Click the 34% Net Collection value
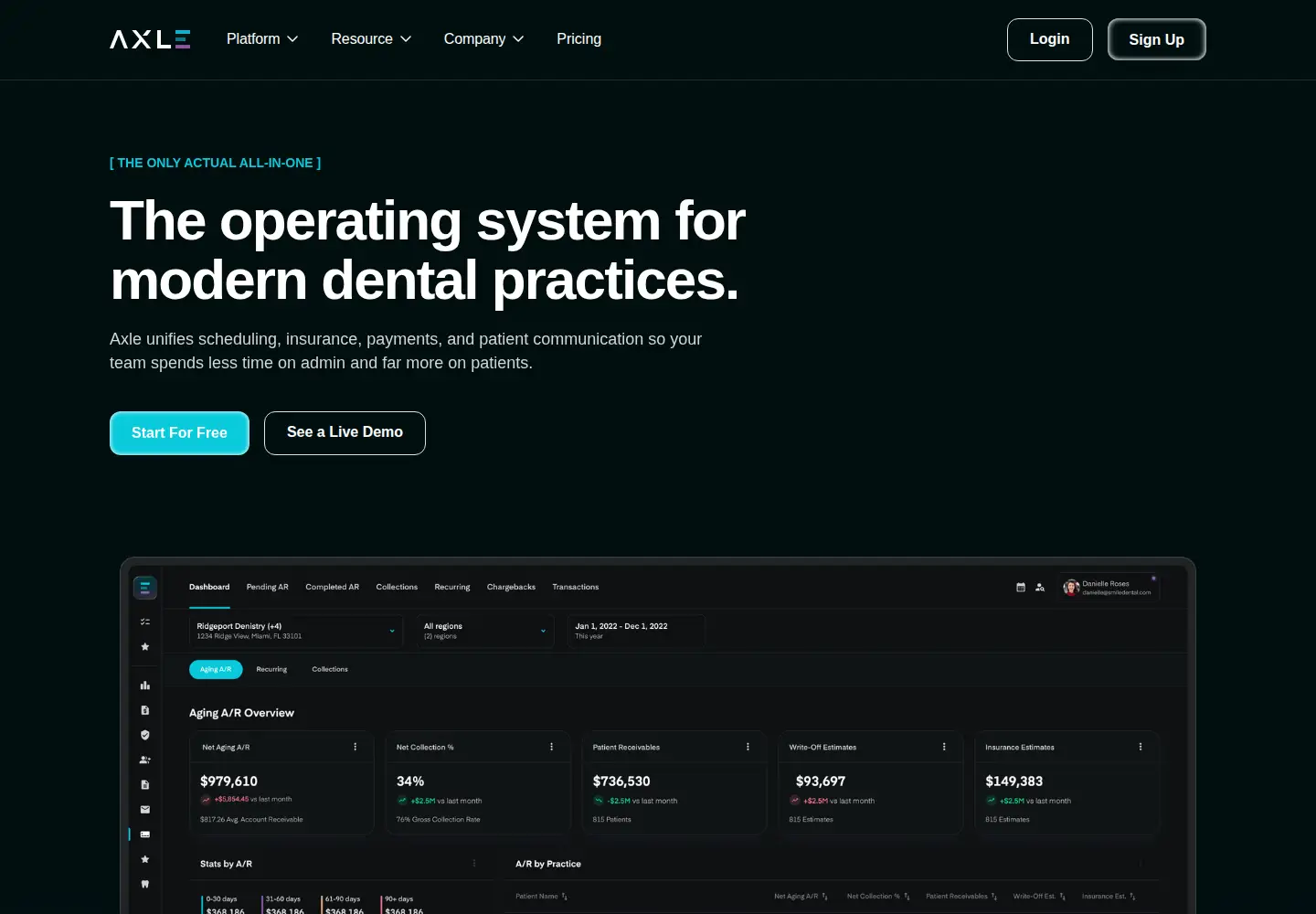Viewport: 1316px width, 914px height. coord(410,781)
